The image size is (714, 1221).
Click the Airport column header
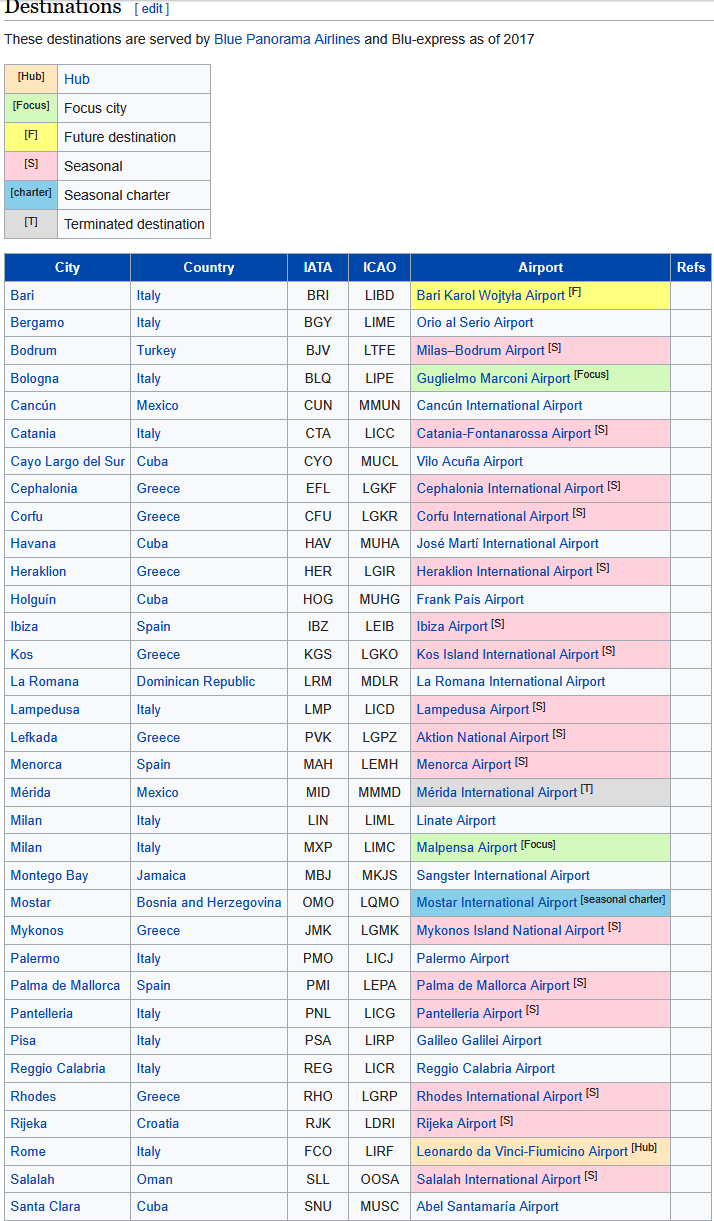click(540, 267)
